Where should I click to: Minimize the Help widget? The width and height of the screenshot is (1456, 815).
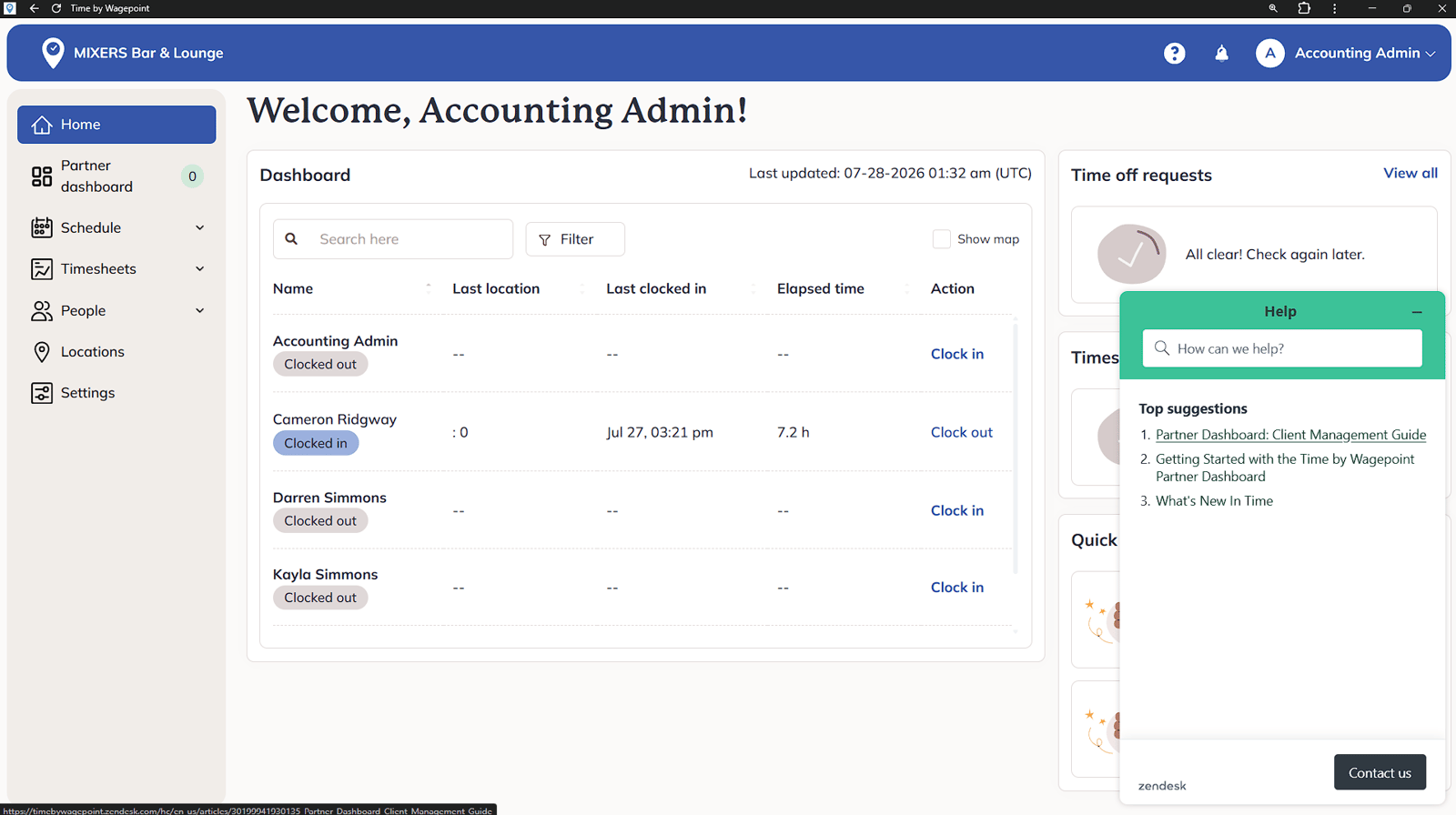[1417, 312]
